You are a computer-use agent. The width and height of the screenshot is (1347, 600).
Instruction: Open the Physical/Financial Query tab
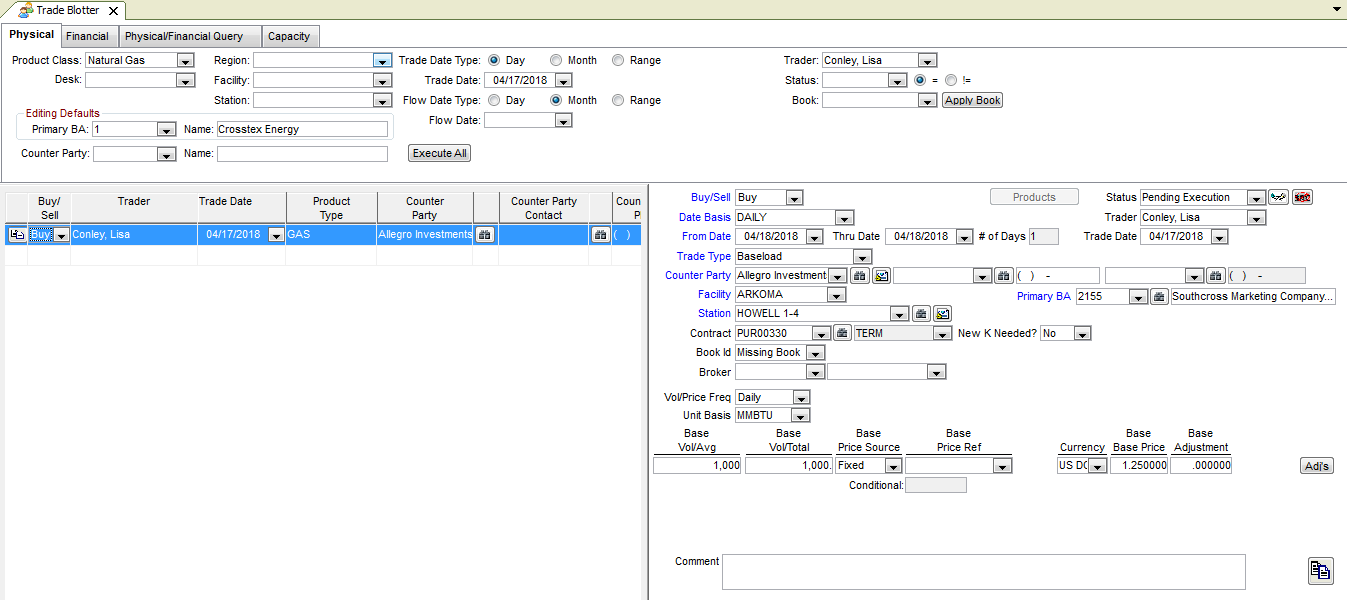(x=184, y=36)
